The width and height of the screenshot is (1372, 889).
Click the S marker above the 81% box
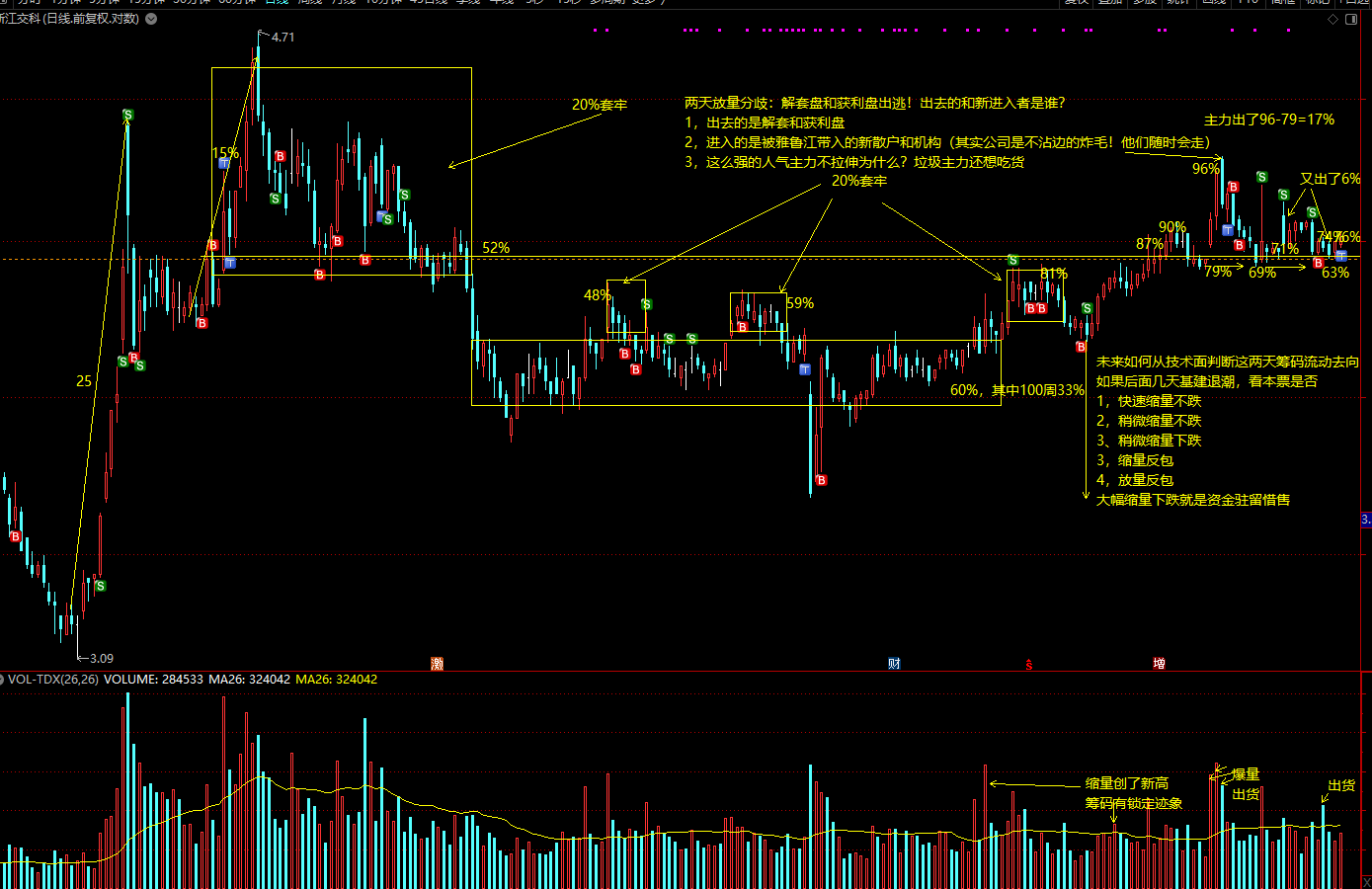tap(1013, 261)
